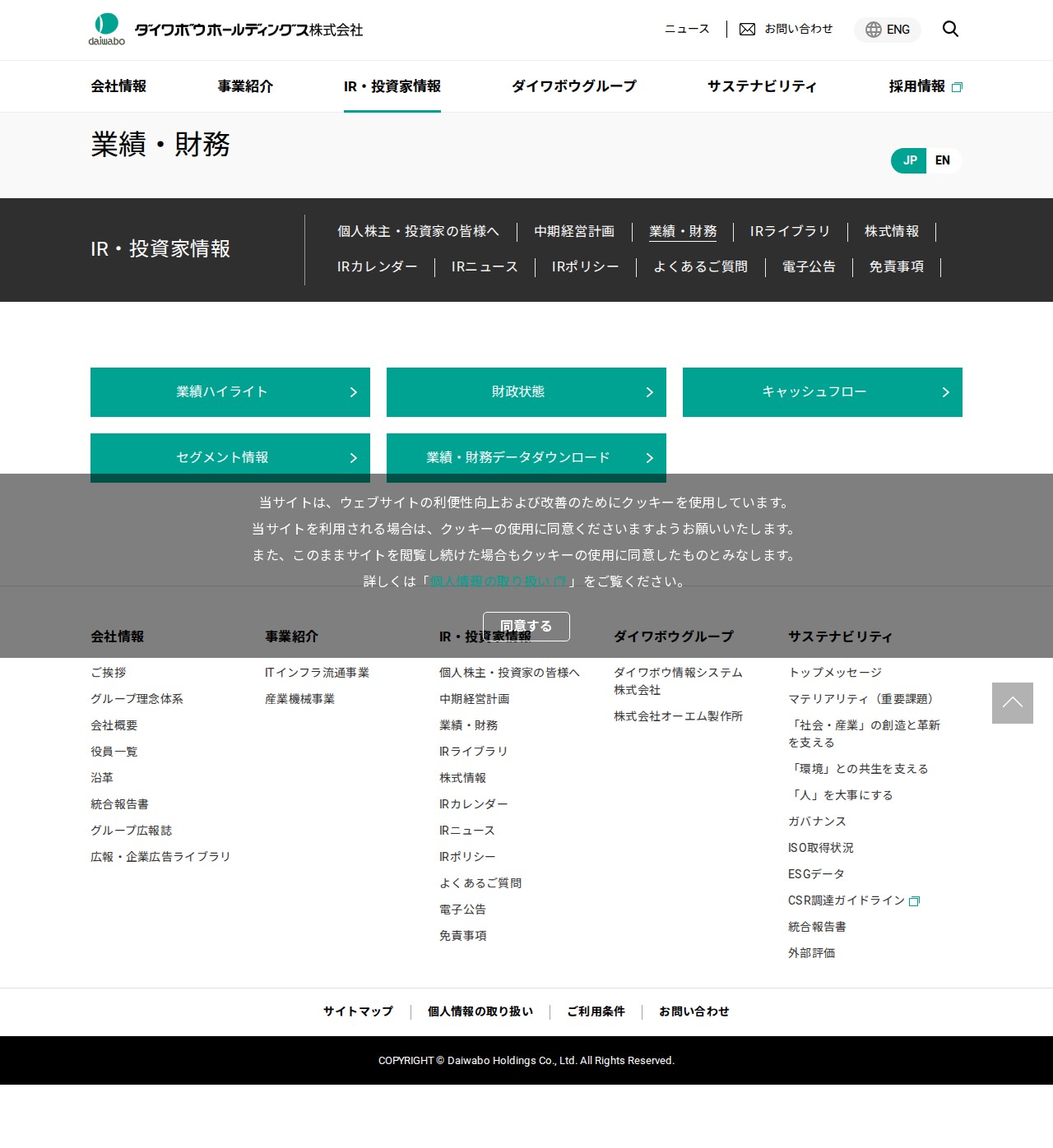
Task: Click the globe icon beside ENG
Action: click(x=873, y=30)
